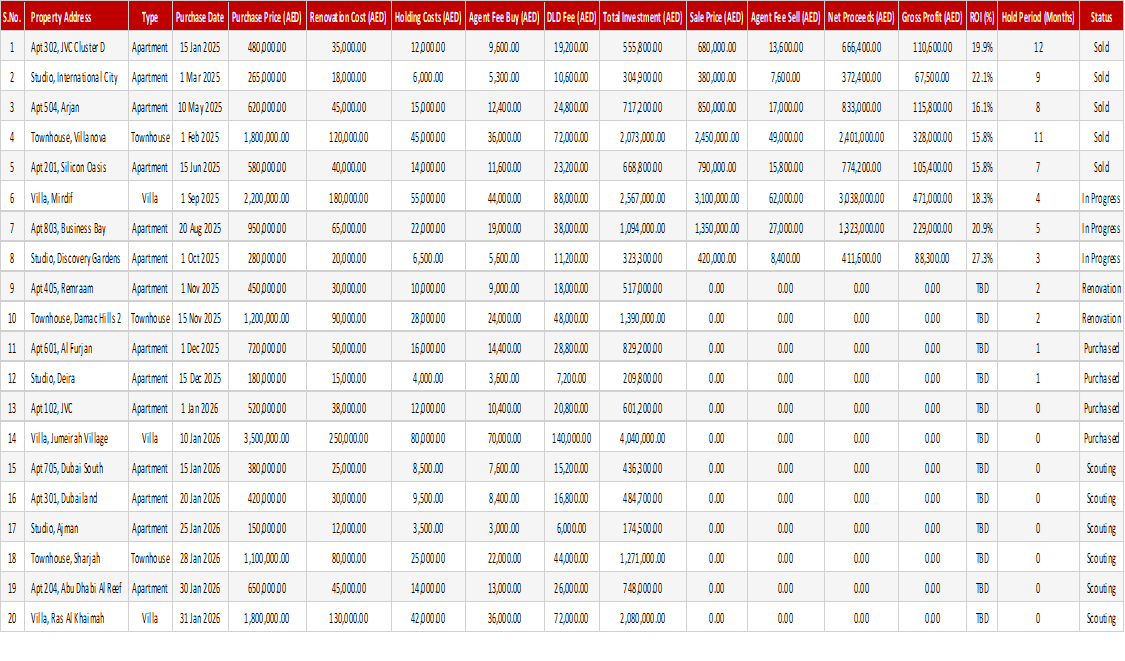The image size is (1125, 661).
Task: Click the 'Type' column header
Action: point(150,17)
